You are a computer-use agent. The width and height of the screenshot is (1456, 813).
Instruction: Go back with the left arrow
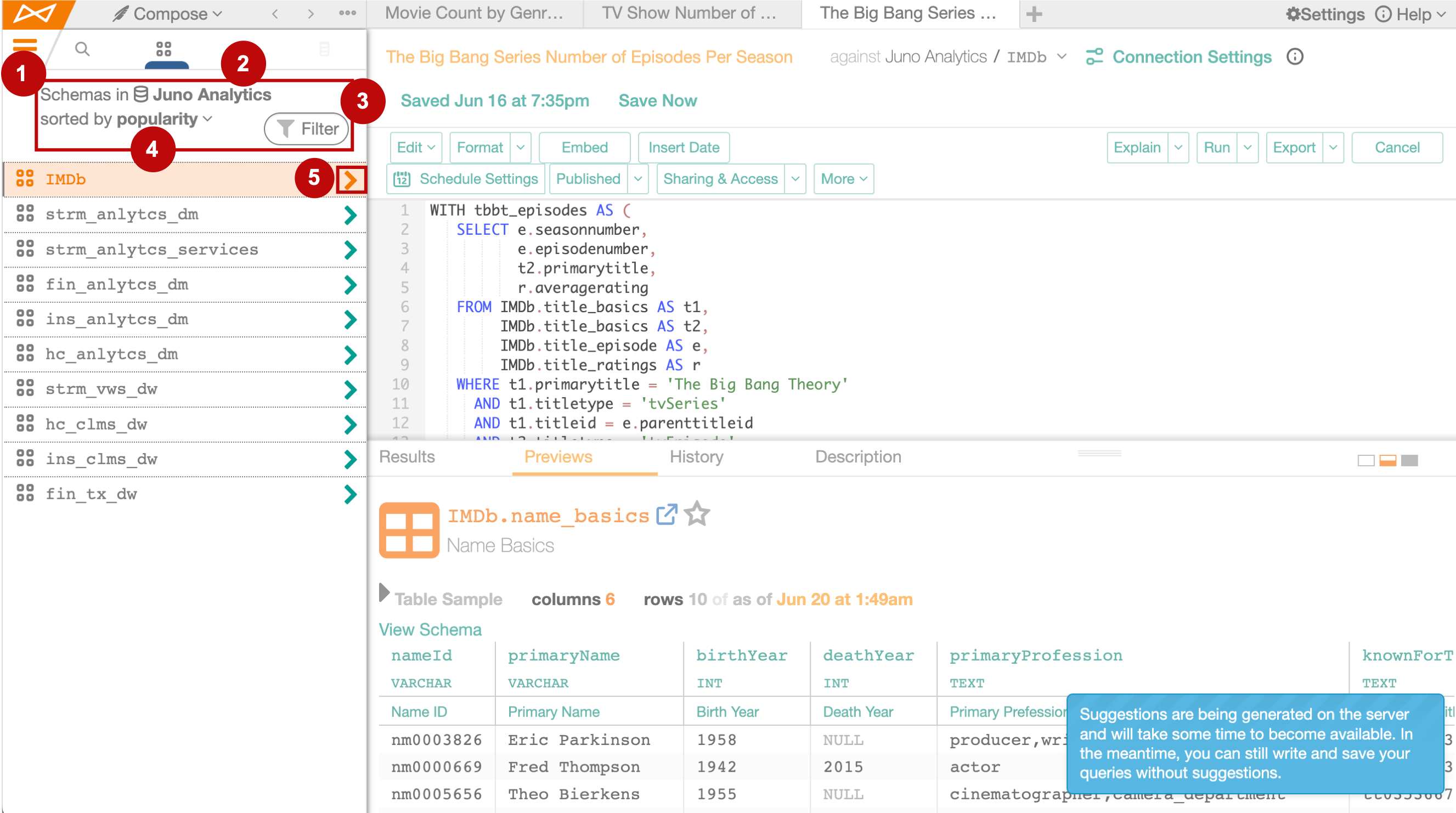click(275, 14)
